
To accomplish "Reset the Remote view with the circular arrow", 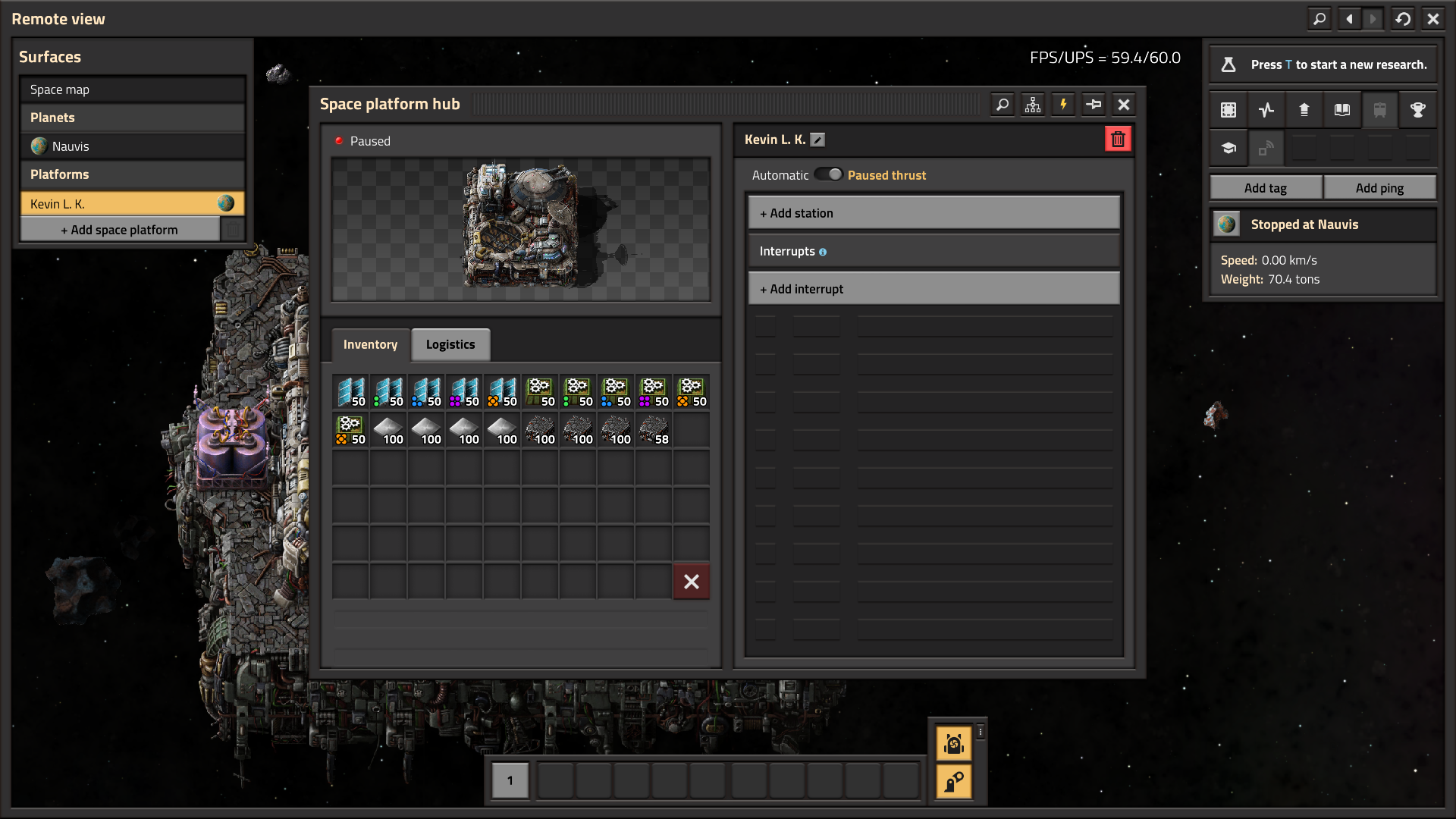I will pyautogui.click(x=1403, y=19).
